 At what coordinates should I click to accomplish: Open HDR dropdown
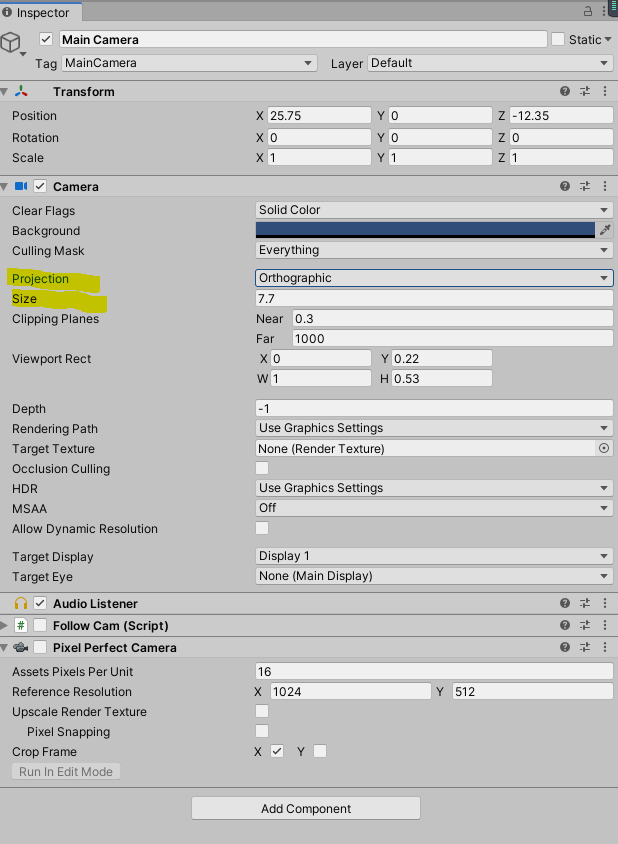pos(434,488)
